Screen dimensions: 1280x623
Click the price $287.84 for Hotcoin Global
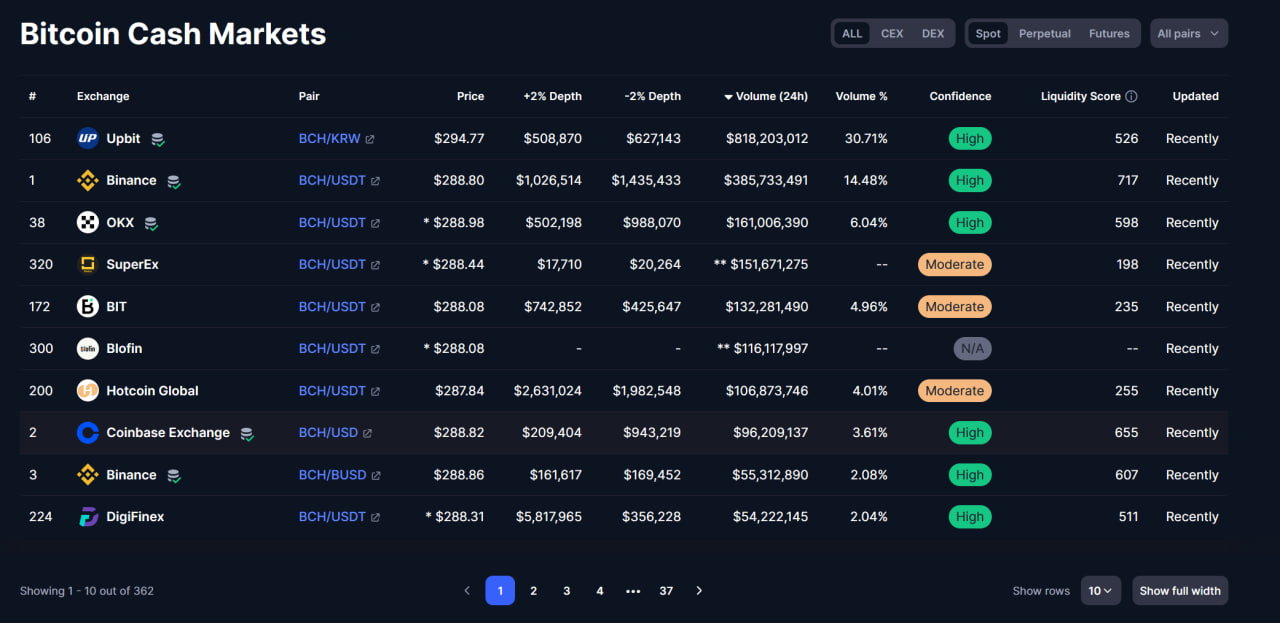459,391
